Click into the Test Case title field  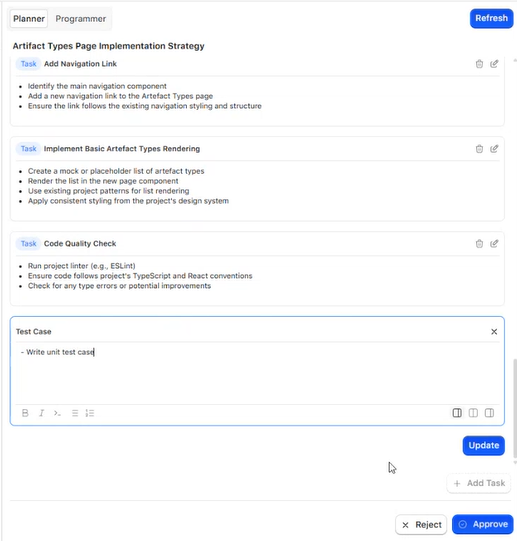tap(250, 332)
